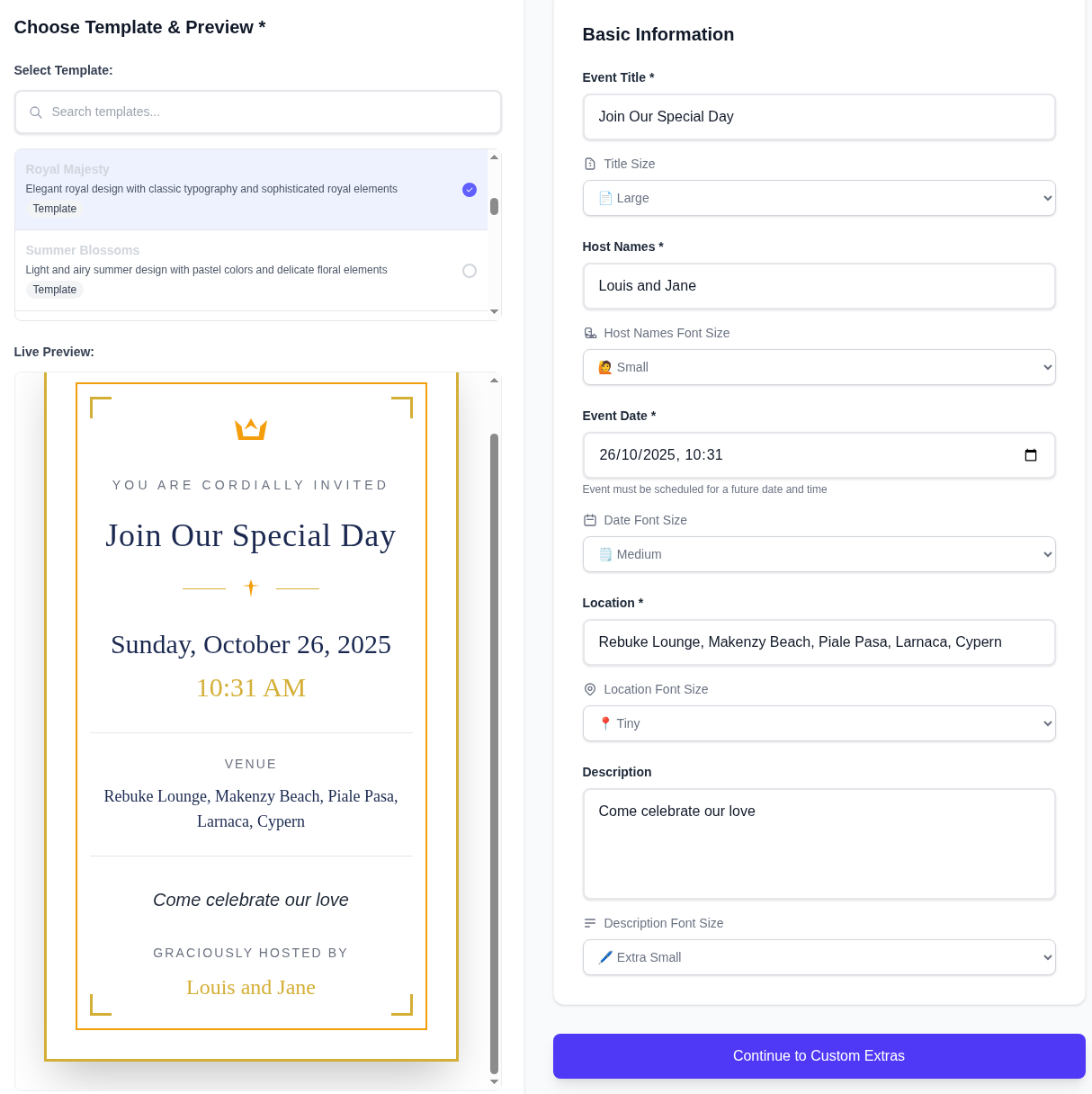Click the pencil icon inside Extra Small selector
Image resolution: width=1092 pixels, height=1094 pixels.
click(604, 957)
